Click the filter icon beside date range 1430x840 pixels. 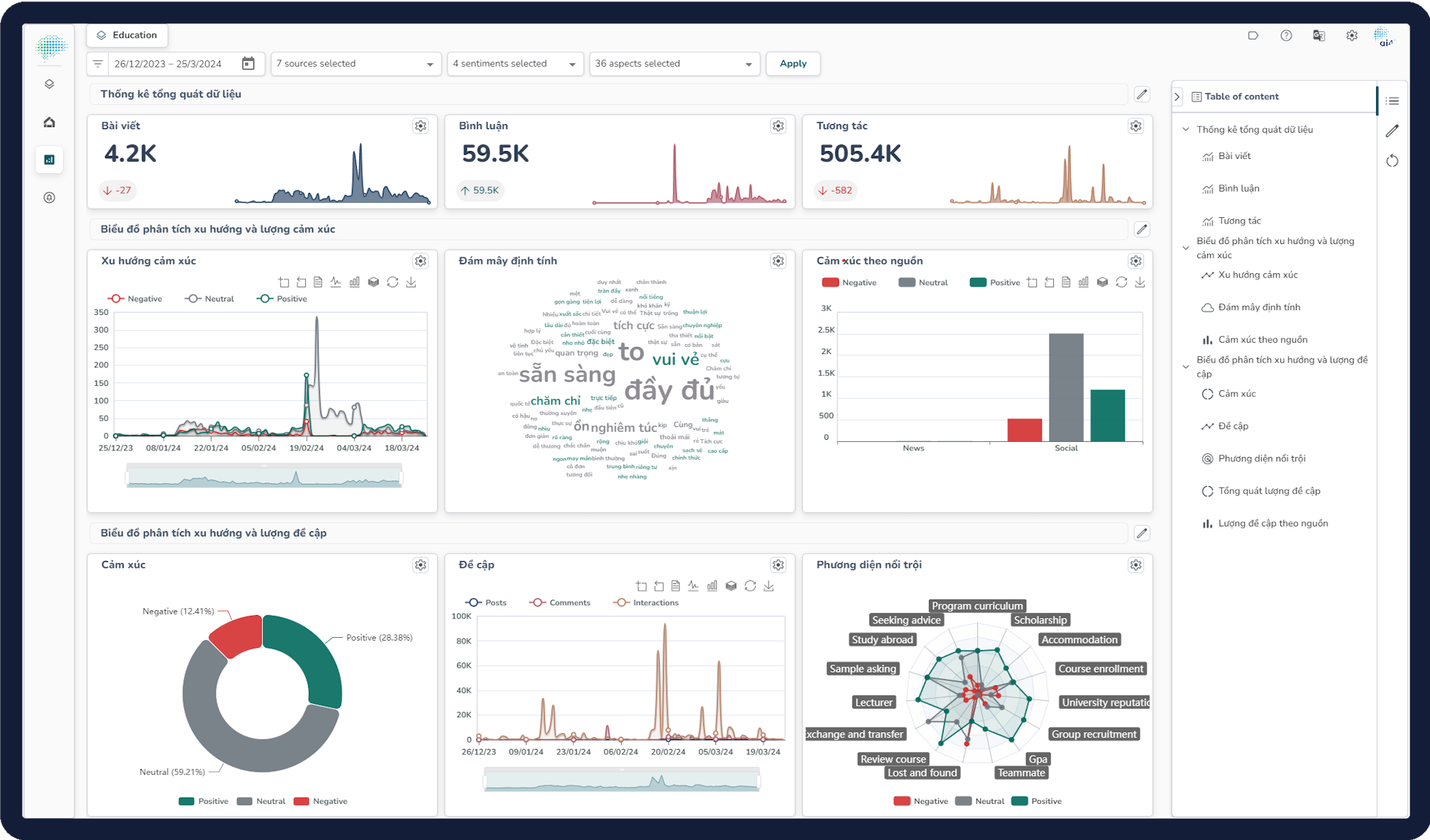point(98,64)
